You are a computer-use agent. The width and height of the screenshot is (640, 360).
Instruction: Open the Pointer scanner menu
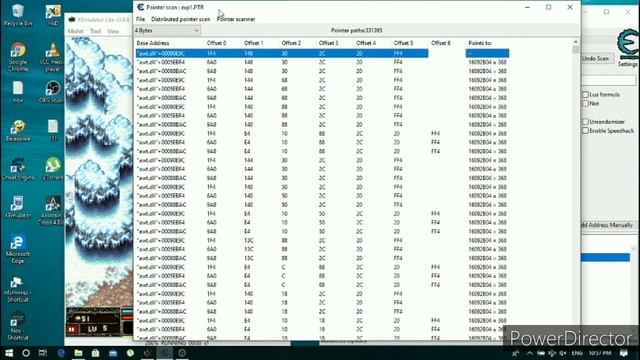[x=236, y=19]
